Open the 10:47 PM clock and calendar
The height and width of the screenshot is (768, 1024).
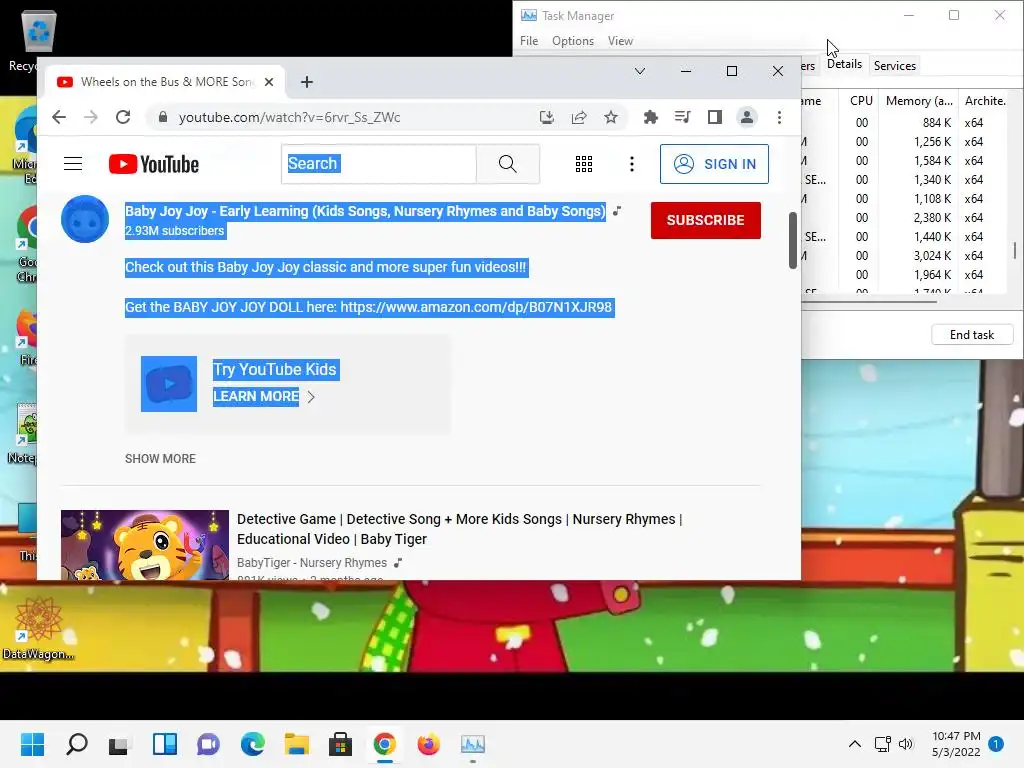click(x=956, y=744)
